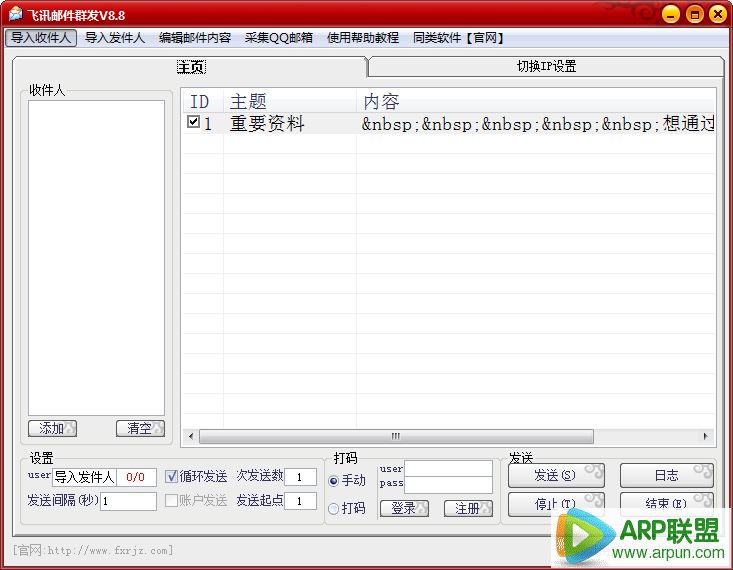The width and height of the screenshot is (733, 570).
Task: Click the app icon in title bar
Action: (x=15, y=14)
